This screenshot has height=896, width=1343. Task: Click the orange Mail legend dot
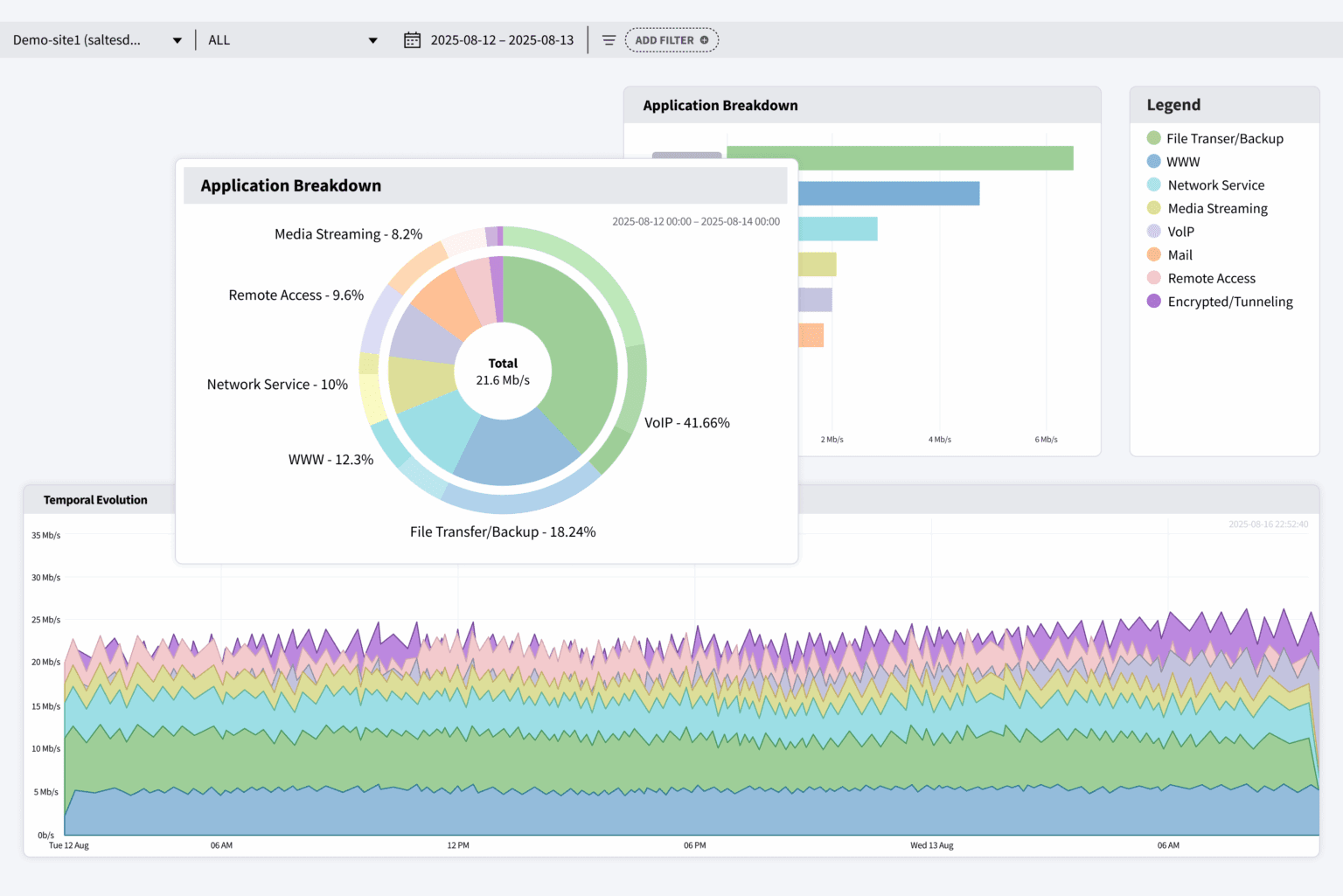point(1153,254)
